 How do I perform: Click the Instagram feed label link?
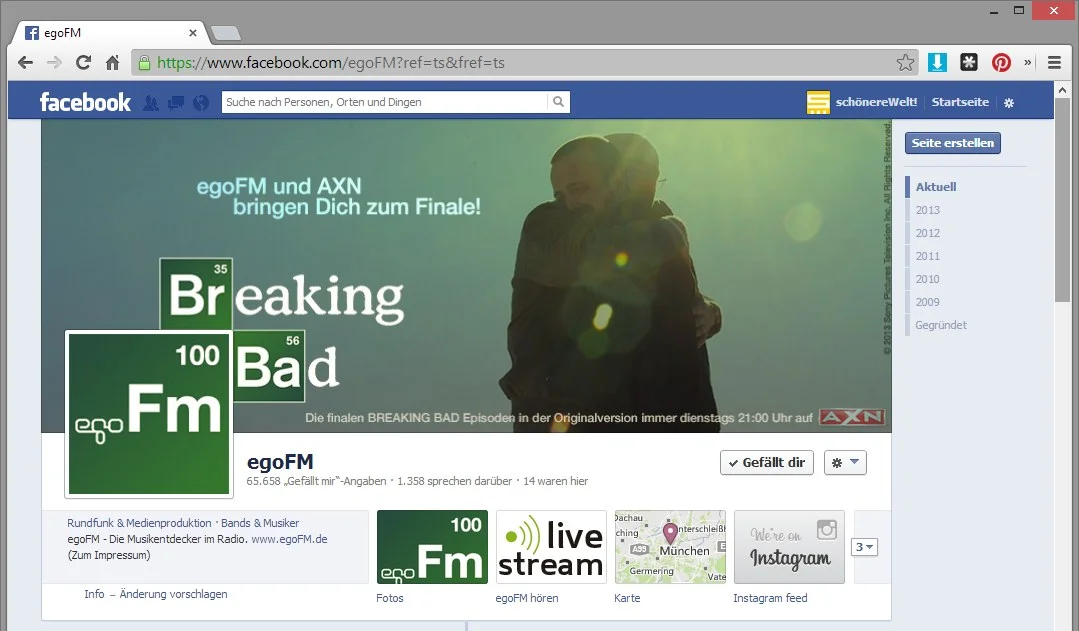(770, 598)
